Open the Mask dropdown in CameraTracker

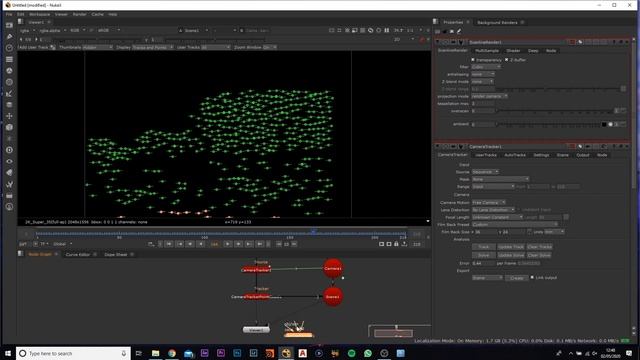501,179
